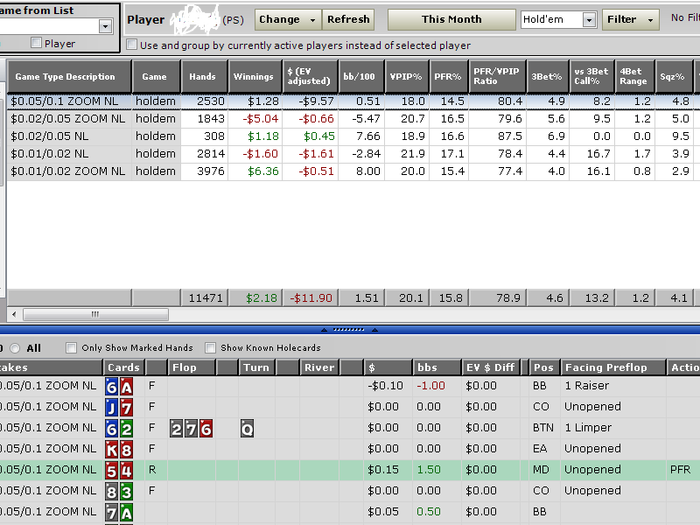Image resolution: width=700 pixels, height=525 pixels.
Task: Tick the Player checkbox under name list
Action: [36, 43]
